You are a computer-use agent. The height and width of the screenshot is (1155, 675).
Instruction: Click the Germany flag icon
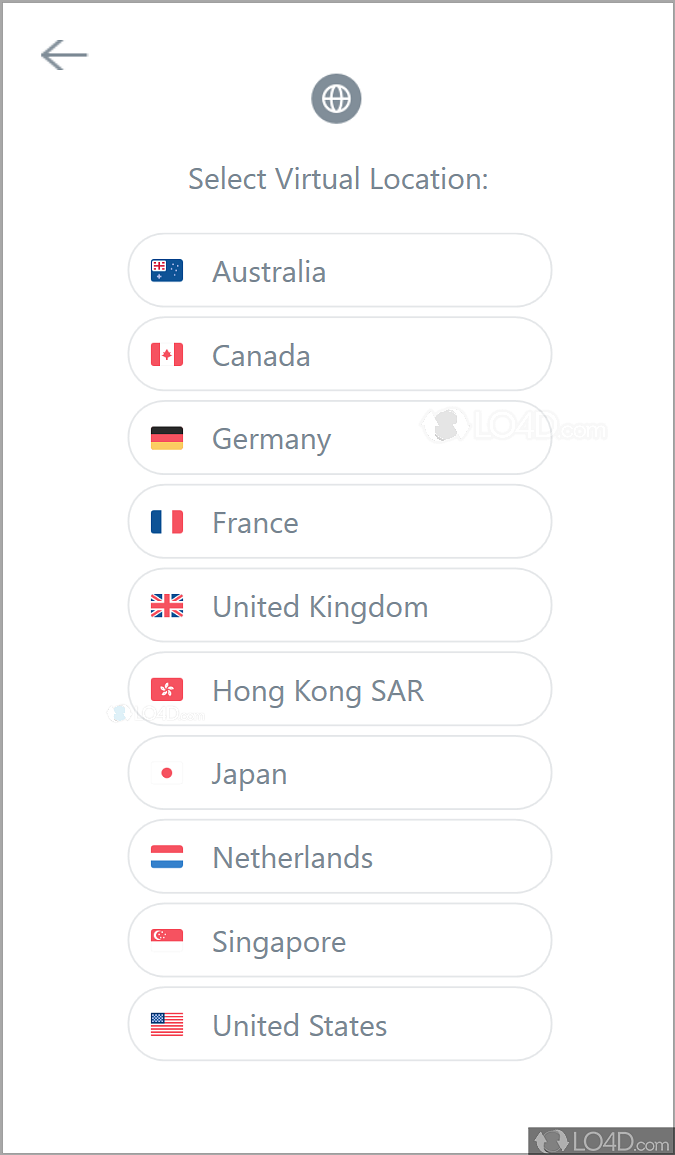(x=167, y=438)
